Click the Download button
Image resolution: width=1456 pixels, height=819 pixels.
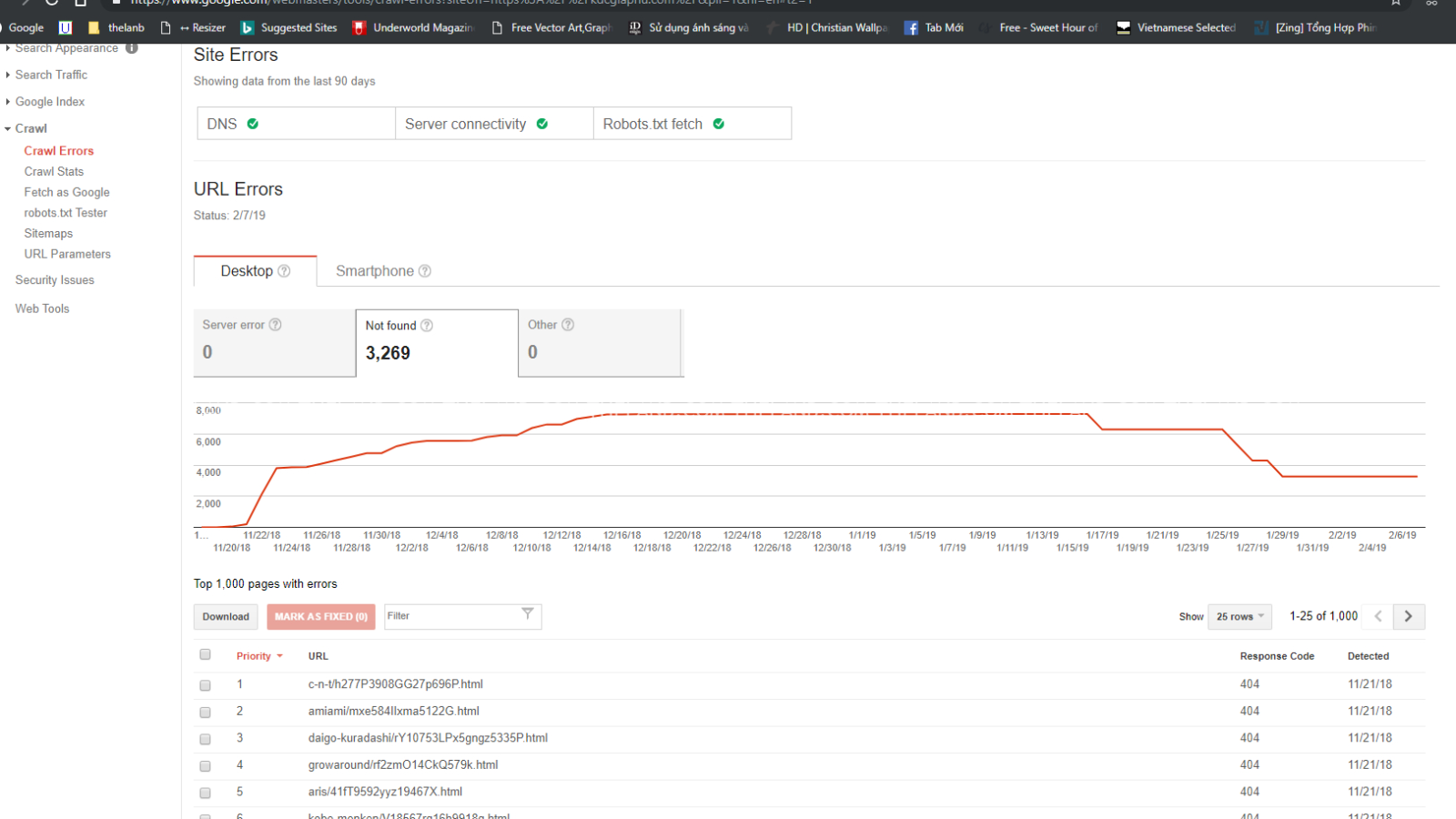(226, 617)
